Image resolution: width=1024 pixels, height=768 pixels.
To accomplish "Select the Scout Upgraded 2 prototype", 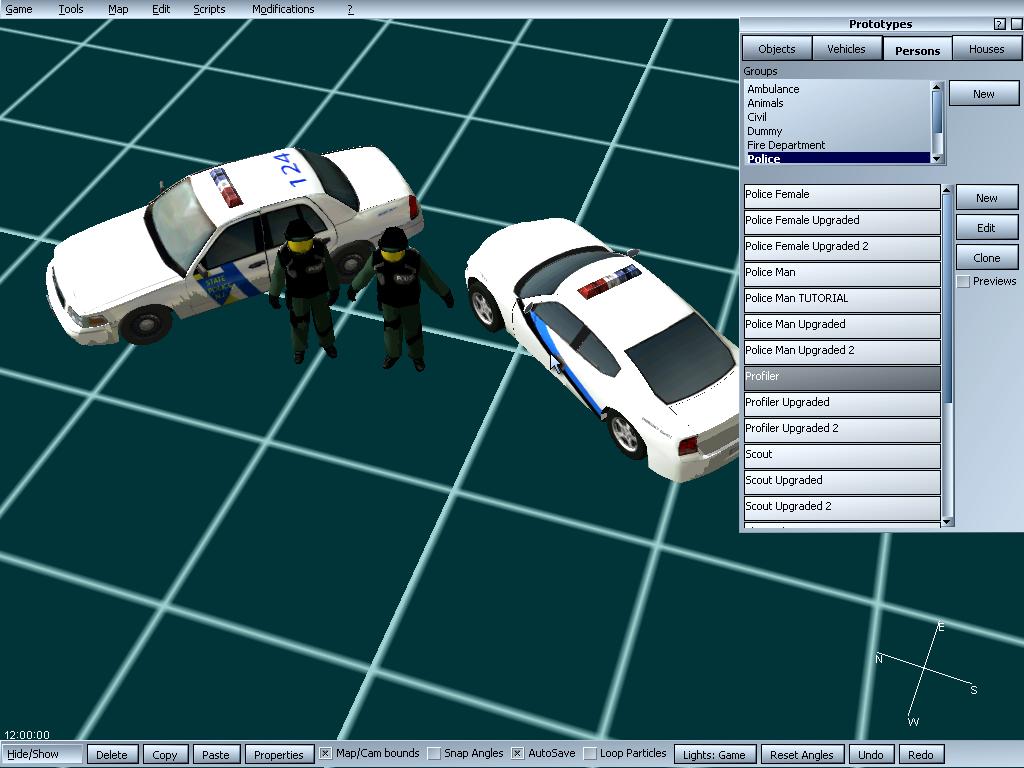I will [x=842, y=507].
